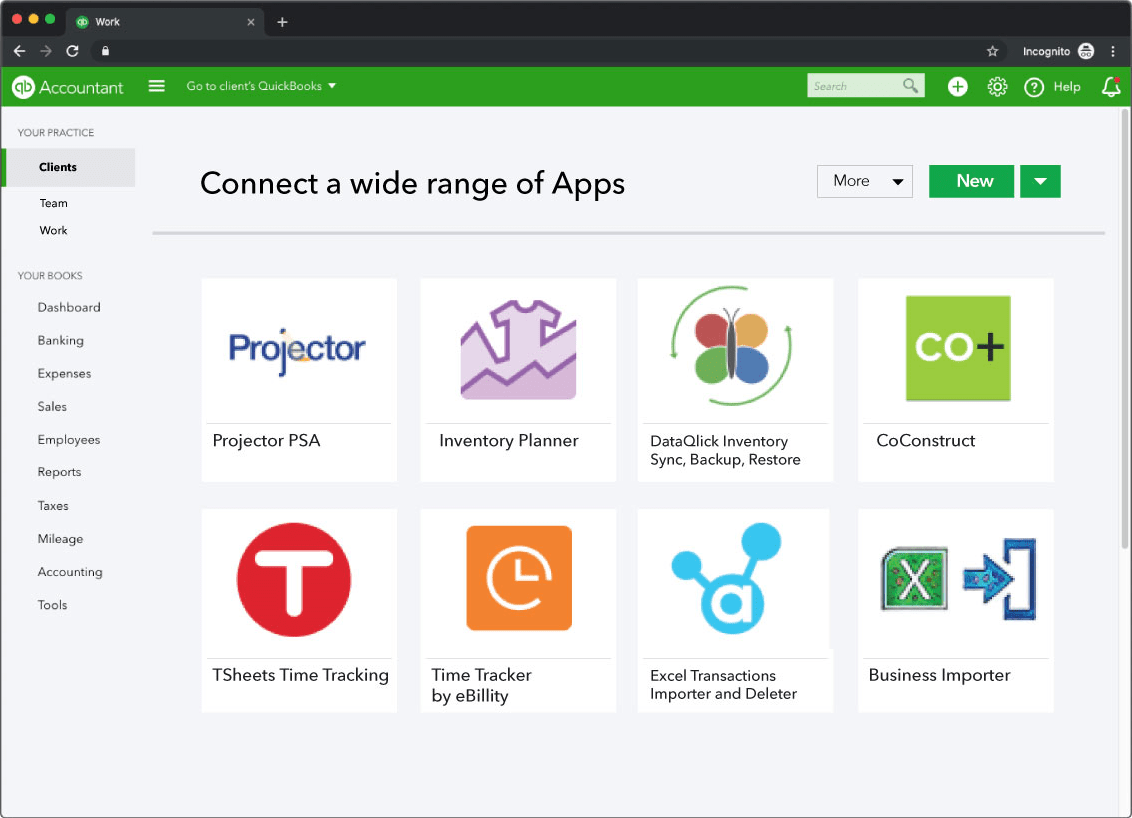This screenshot has height=818, width=1132.
Task: Click the page vertical scrollbar
Action: [x=1125, y=328]
